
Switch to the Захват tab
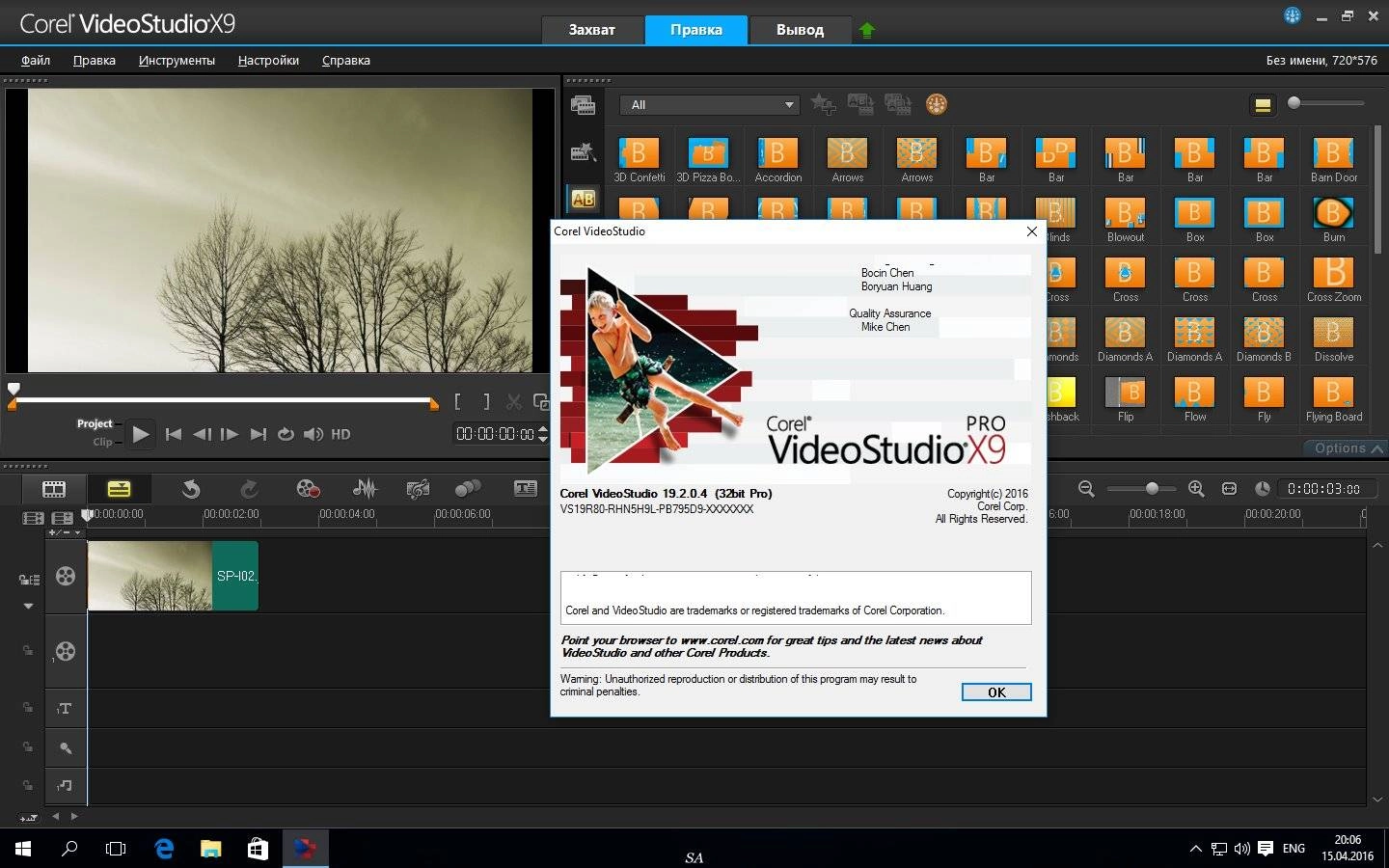[591, 30]
